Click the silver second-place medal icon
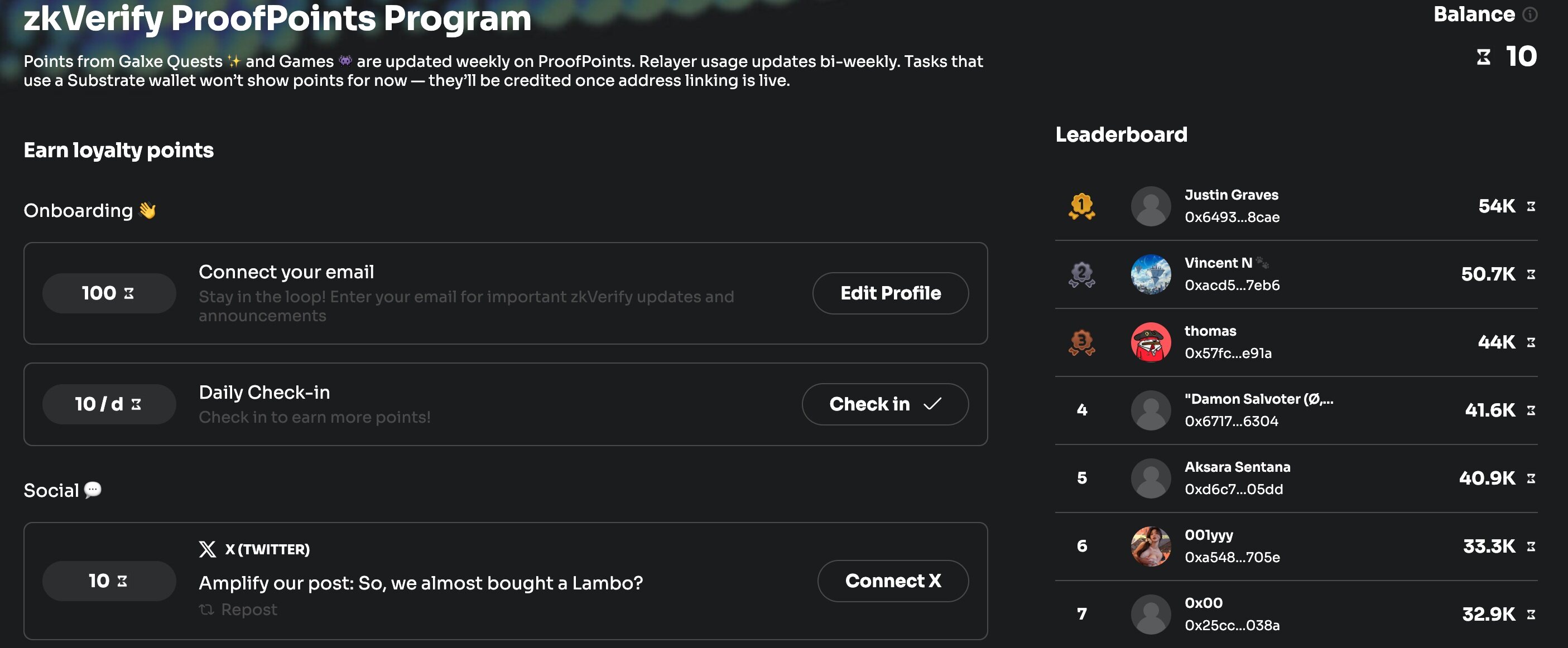The width and height of the screenshot is (1568, 648). click(1081, 274)
